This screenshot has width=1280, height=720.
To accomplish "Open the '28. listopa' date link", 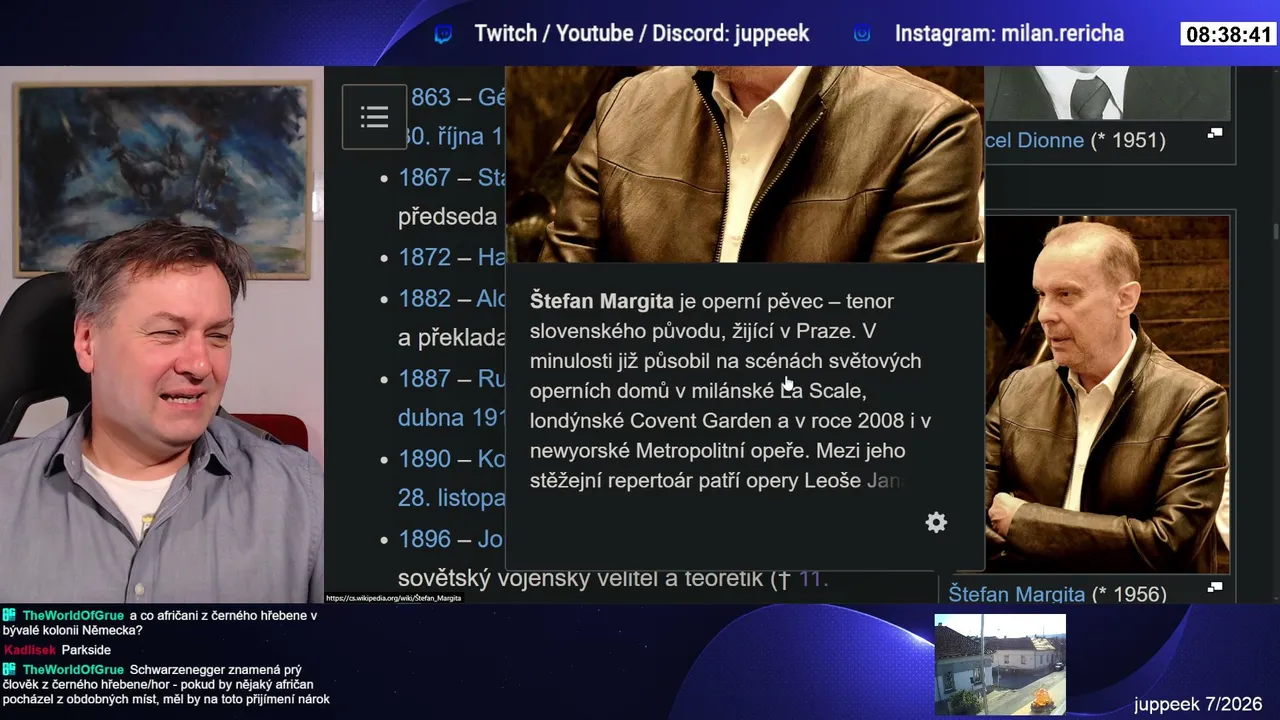I will pyautogui.click(x=452, y=498).
